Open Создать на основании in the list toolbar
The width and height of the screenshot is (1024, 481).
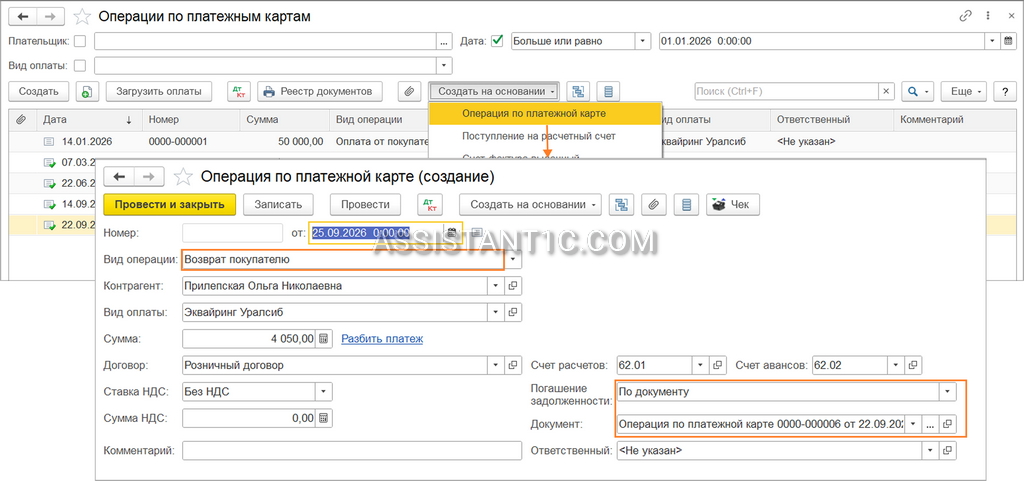pos(494,91)
